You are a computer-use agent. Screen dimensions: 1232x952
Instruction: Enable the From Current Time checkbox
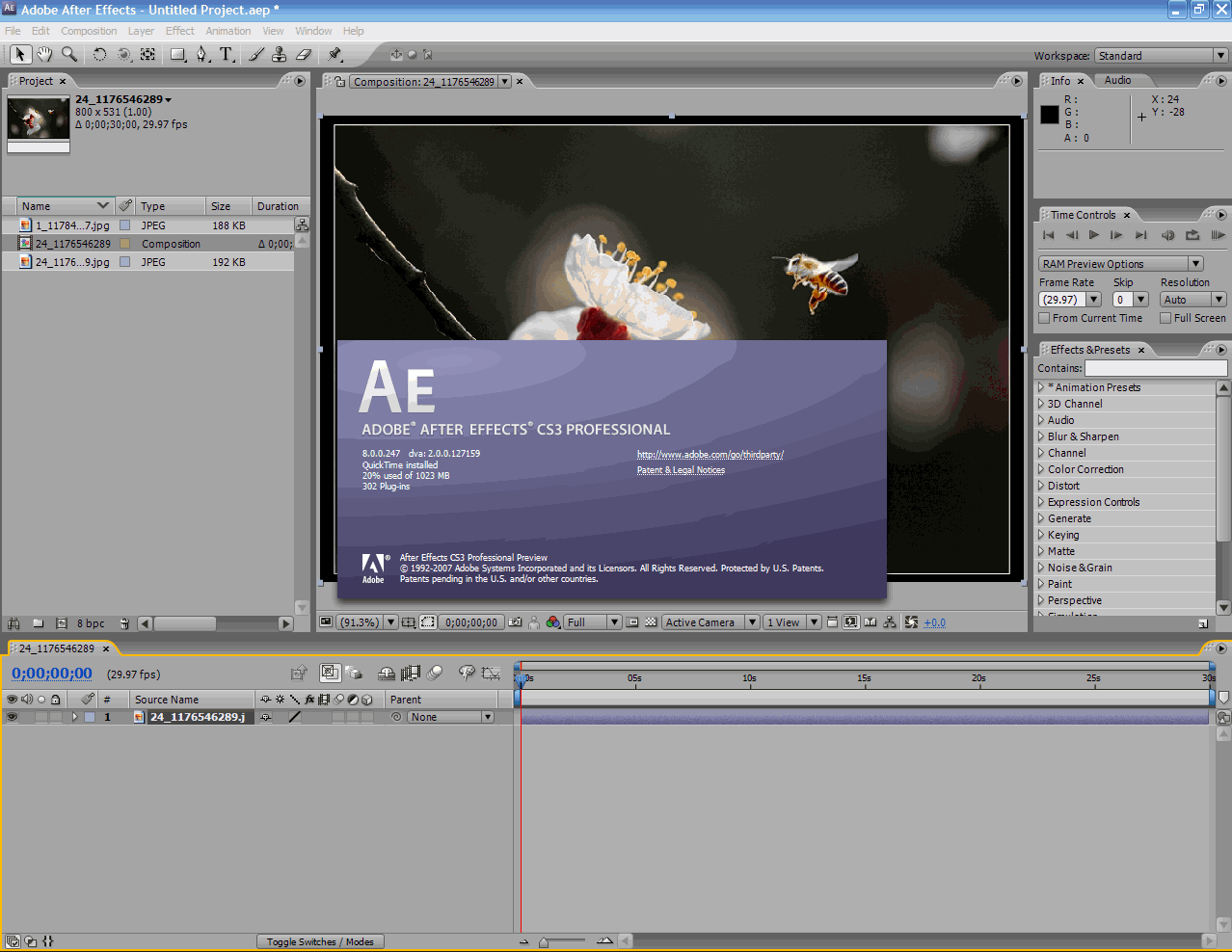tap(1044, 318)
